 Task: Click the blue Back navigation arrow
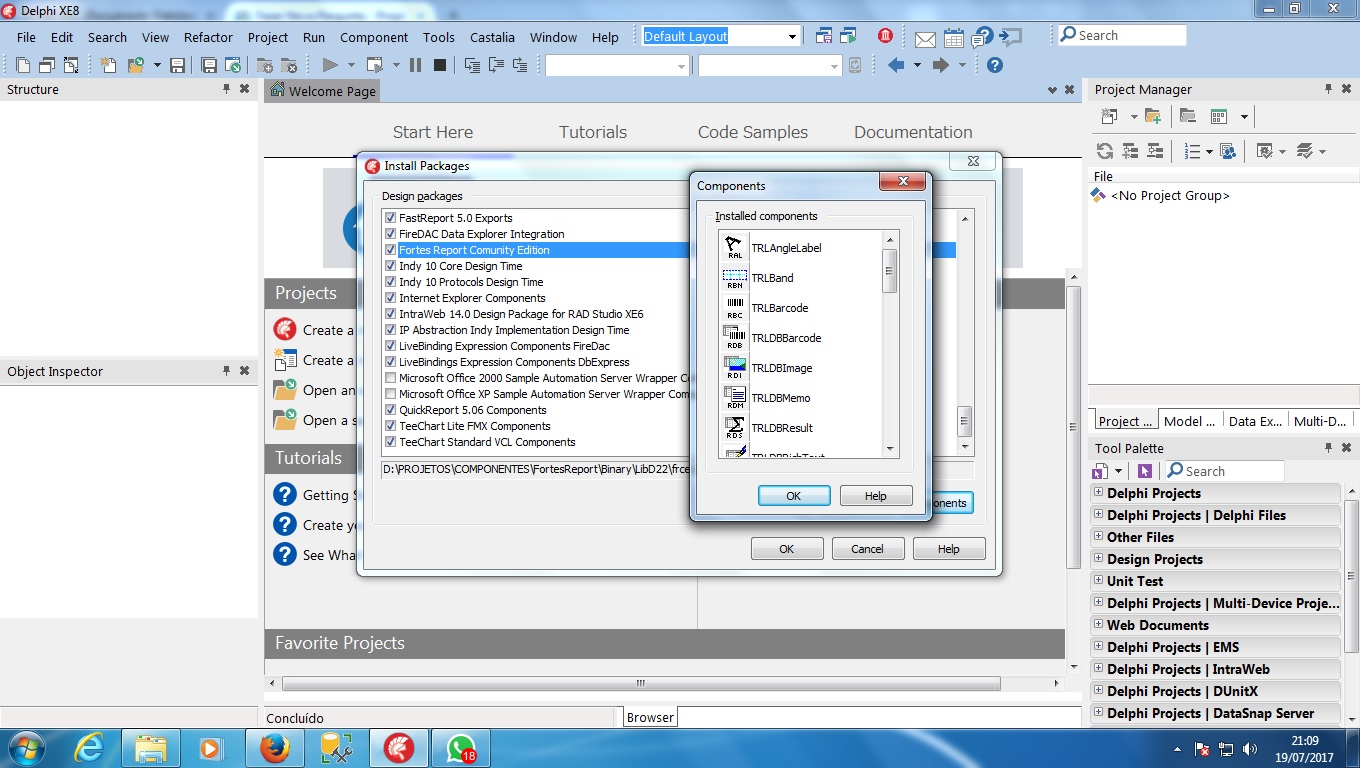coord(896,65)
